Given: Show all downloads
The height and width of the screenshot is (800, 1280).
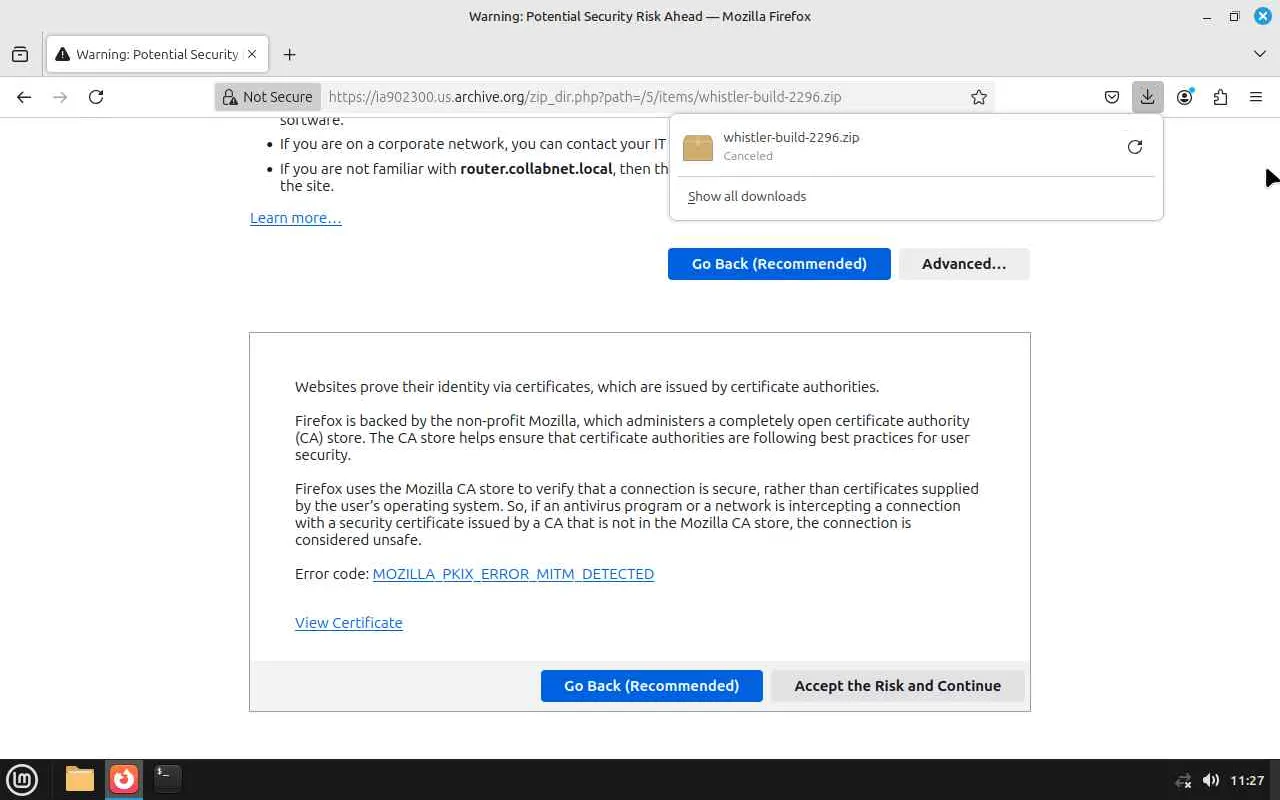Looking at the screenshot, I should [747, 196].
